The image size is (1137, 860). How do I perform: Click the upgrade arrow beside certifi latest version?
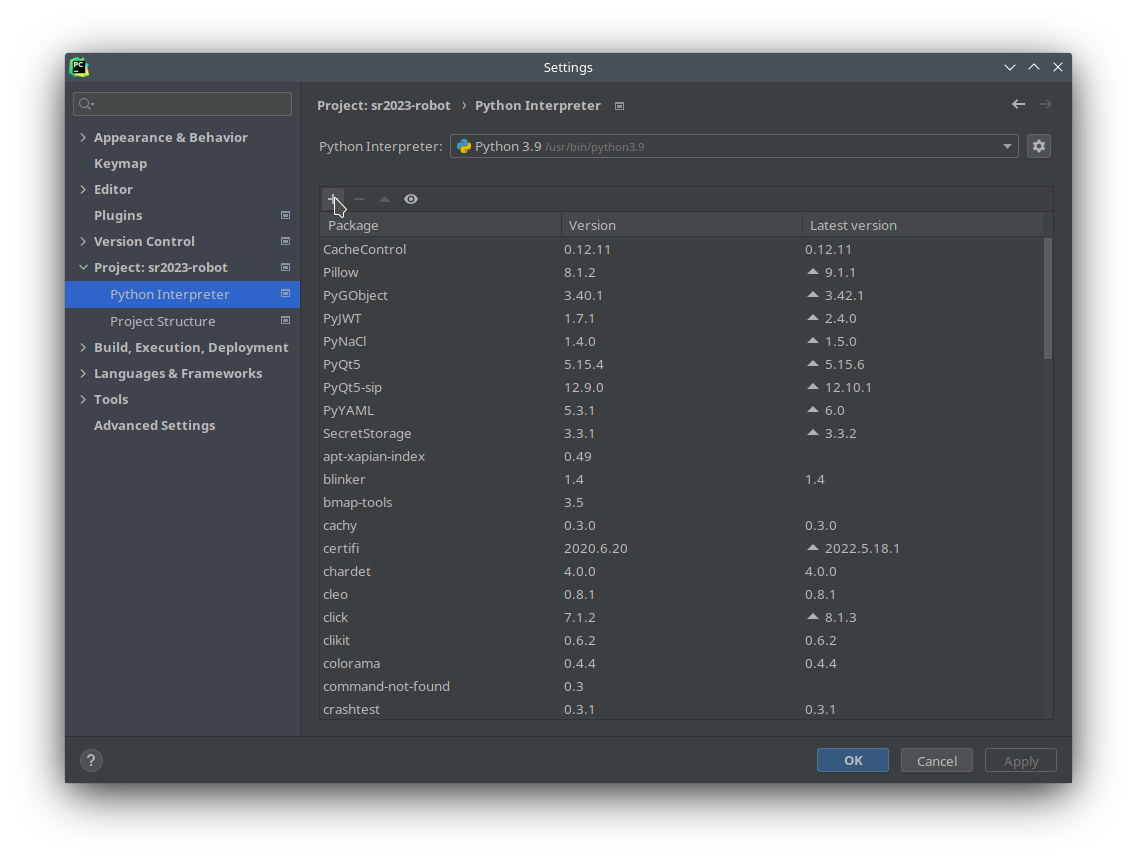pos(811,548)
